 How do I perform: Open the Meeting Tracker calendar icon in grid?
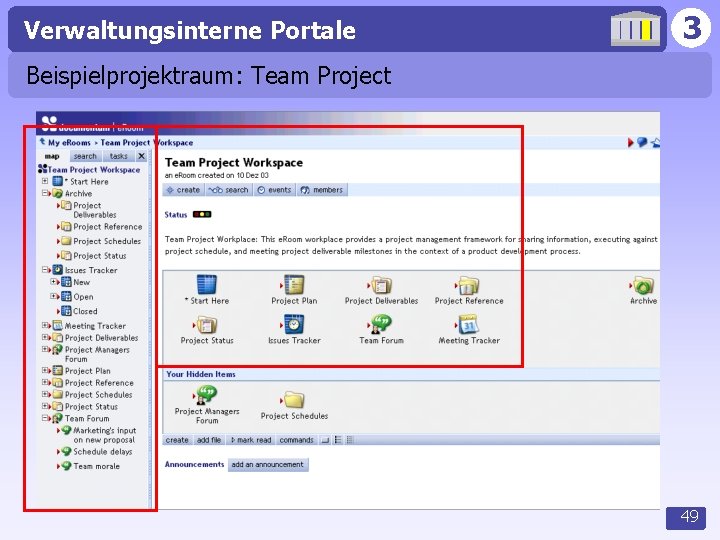pos(468,324)
